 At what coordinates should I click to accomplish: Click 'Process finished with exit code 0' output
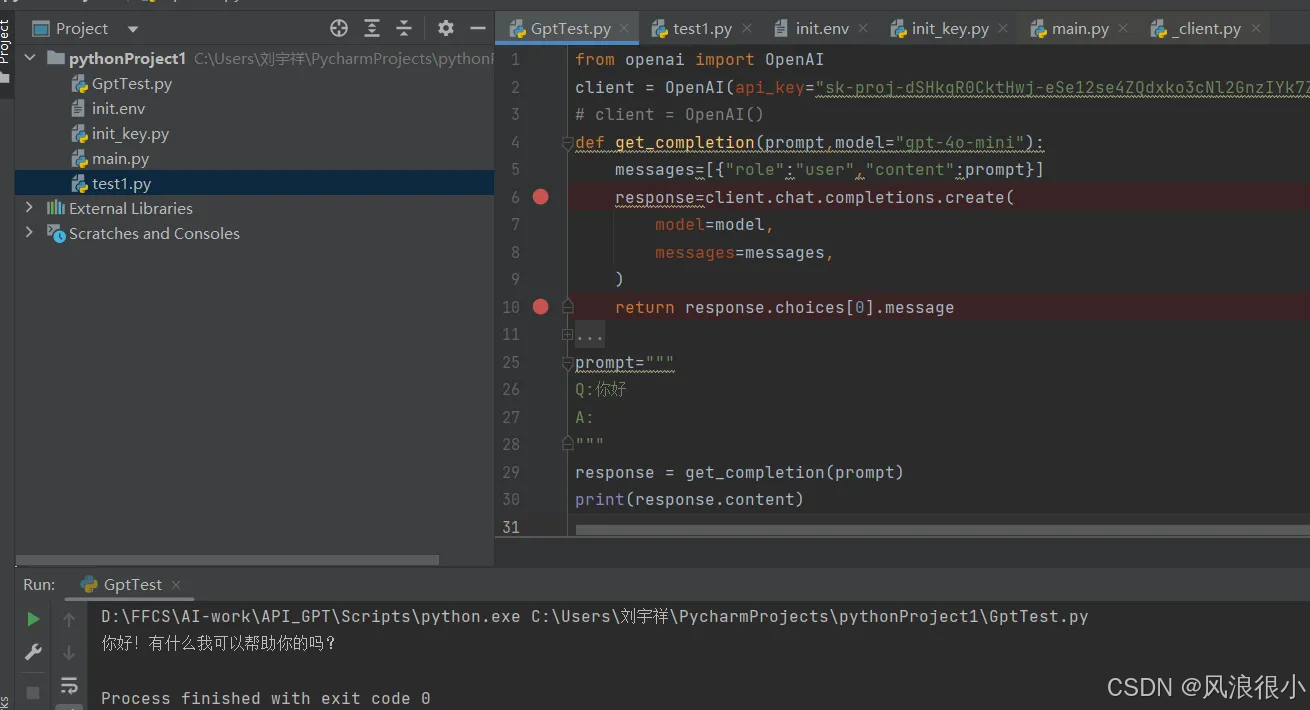(266, 698)
